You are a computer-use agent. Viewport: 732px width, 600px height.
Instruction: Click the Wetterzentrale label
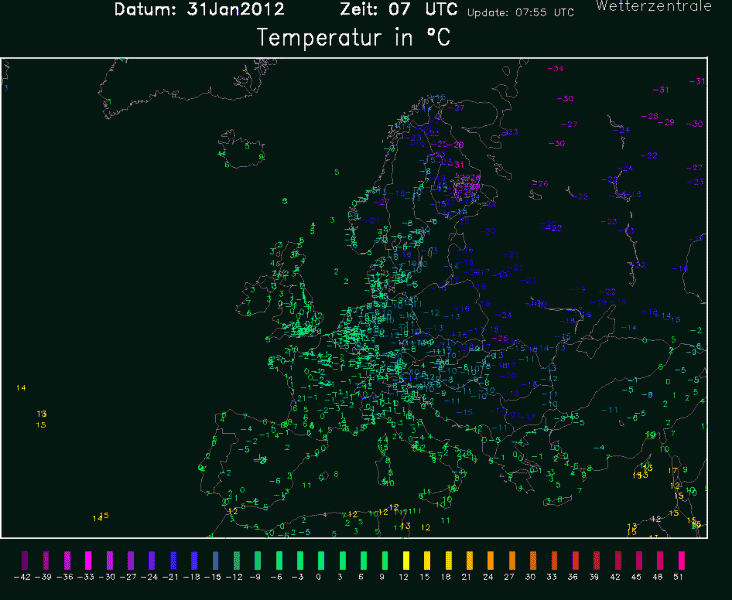click(654, 6)
